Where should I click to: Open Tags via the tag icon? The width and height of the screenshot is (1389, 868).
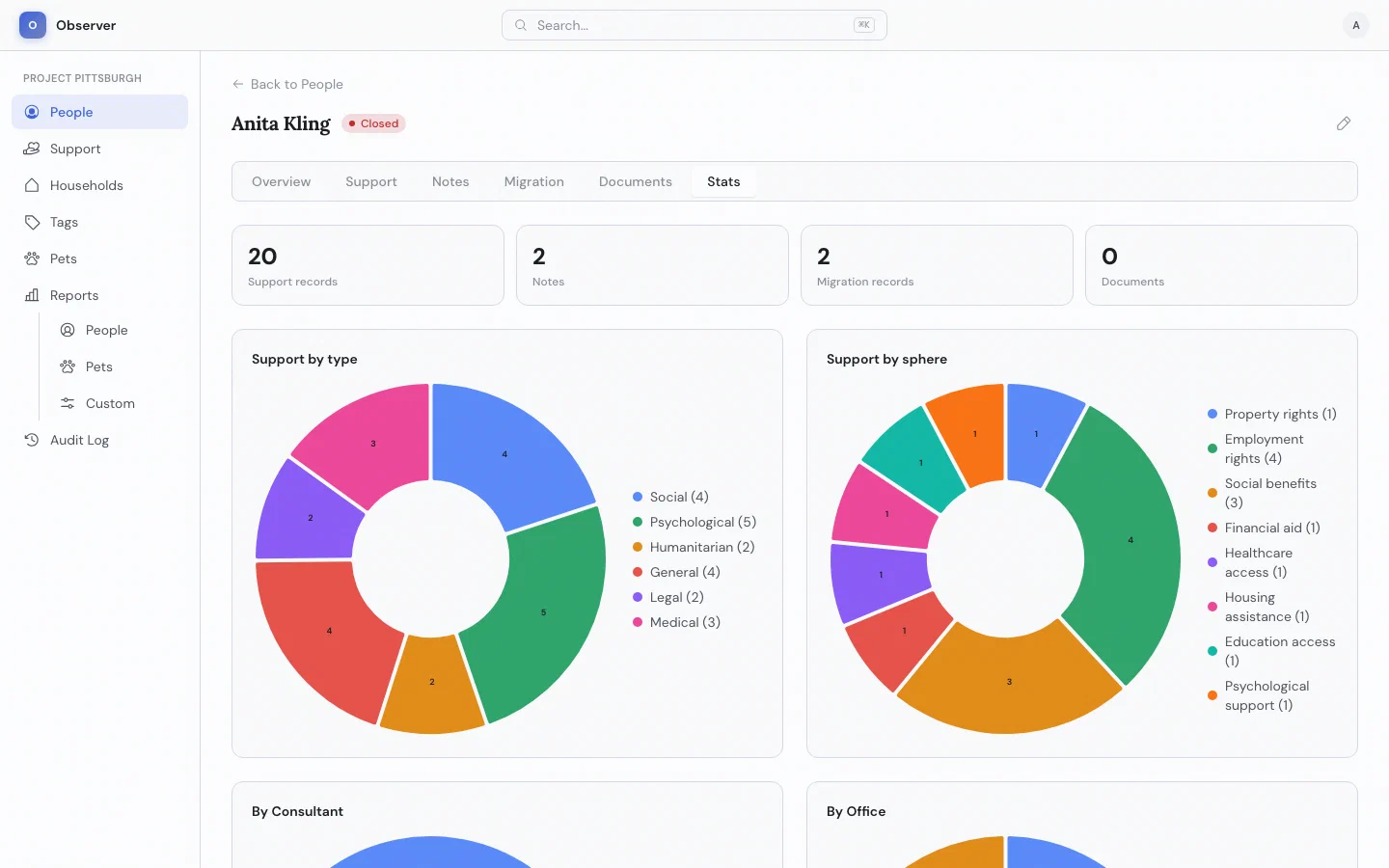click(x=32, y=222)
